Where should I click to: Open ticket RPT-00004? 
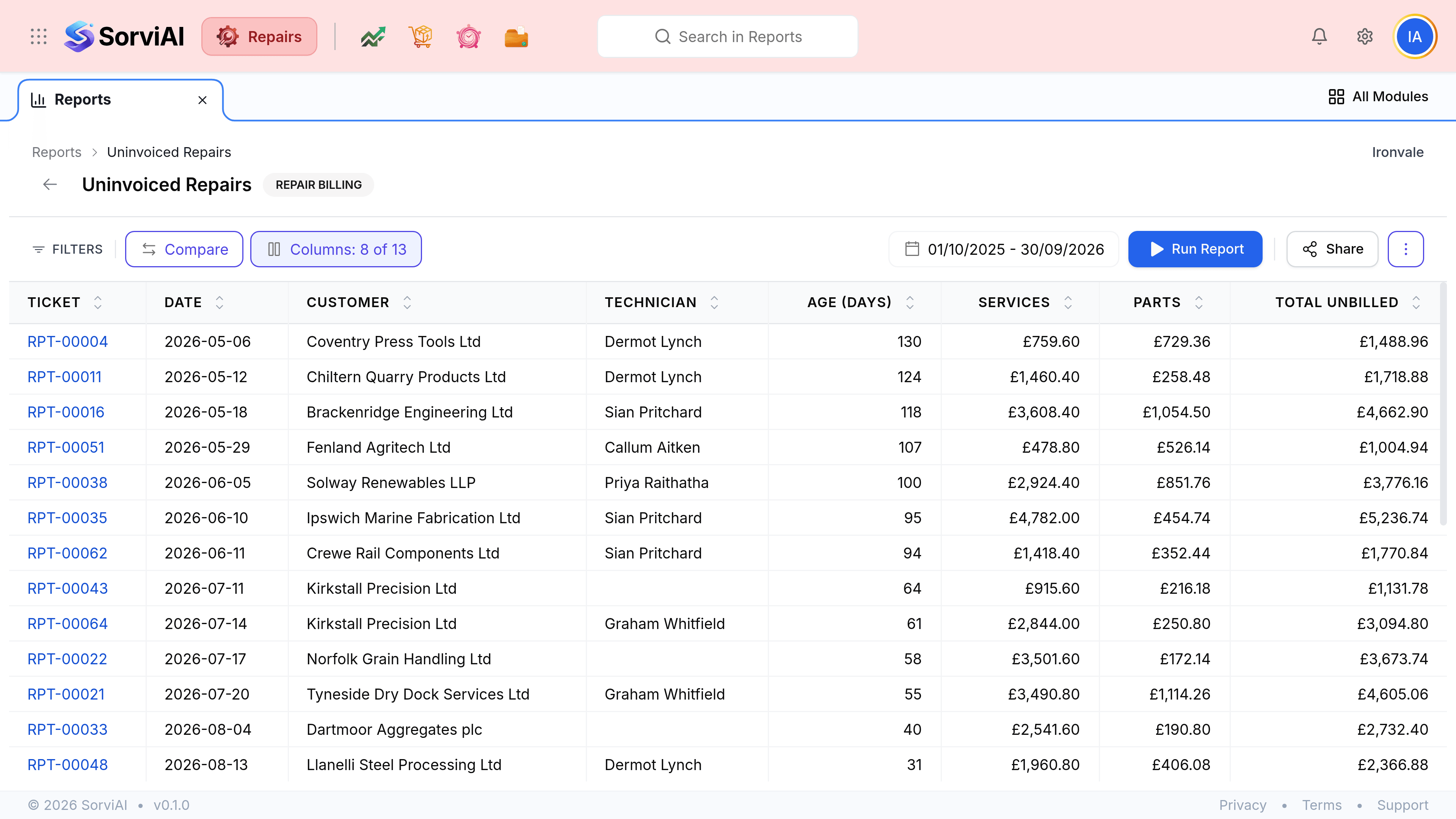point(67,341)
